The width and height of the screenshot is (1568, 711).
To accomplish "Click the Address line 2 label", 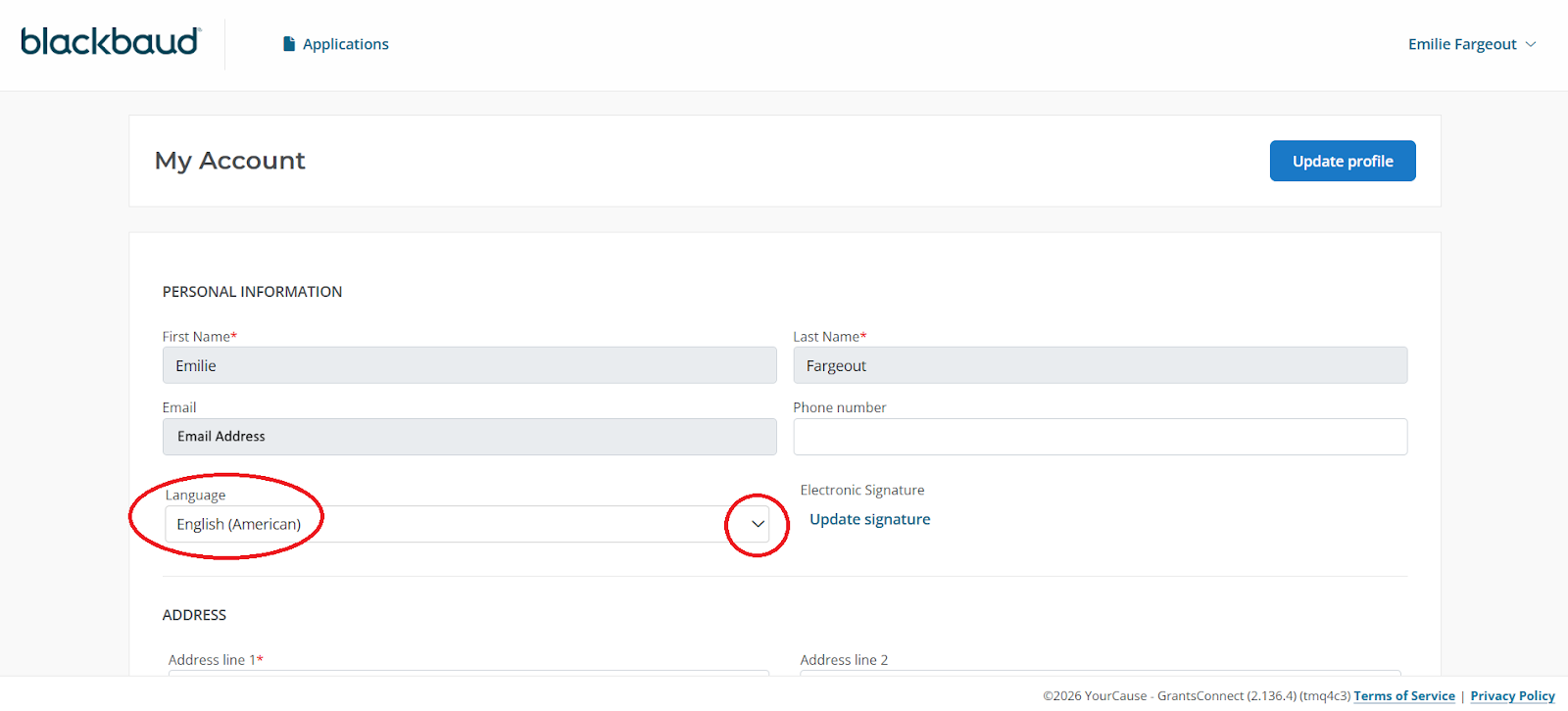I will (x=844, y=660).
